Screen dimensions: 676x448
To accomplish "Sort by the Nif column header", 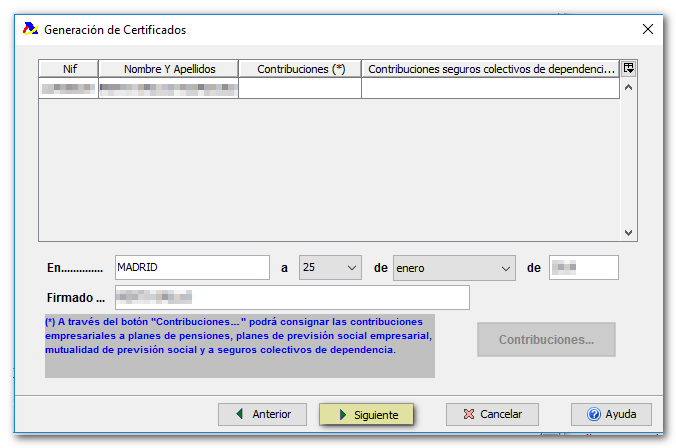I will click(x=68, y=69).
